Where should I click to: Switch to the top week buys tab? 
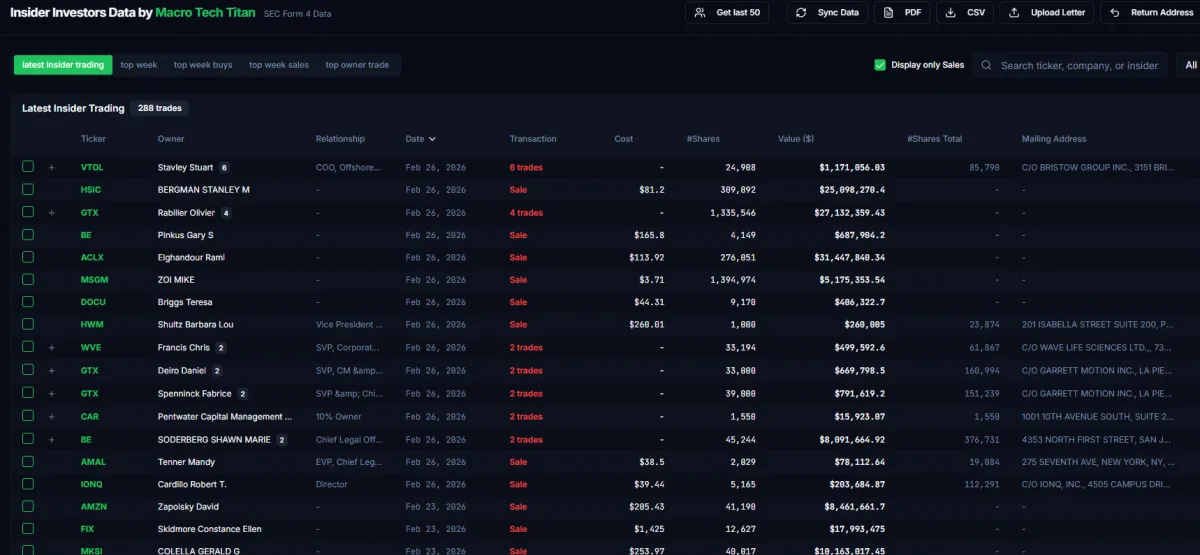[203, 65]
